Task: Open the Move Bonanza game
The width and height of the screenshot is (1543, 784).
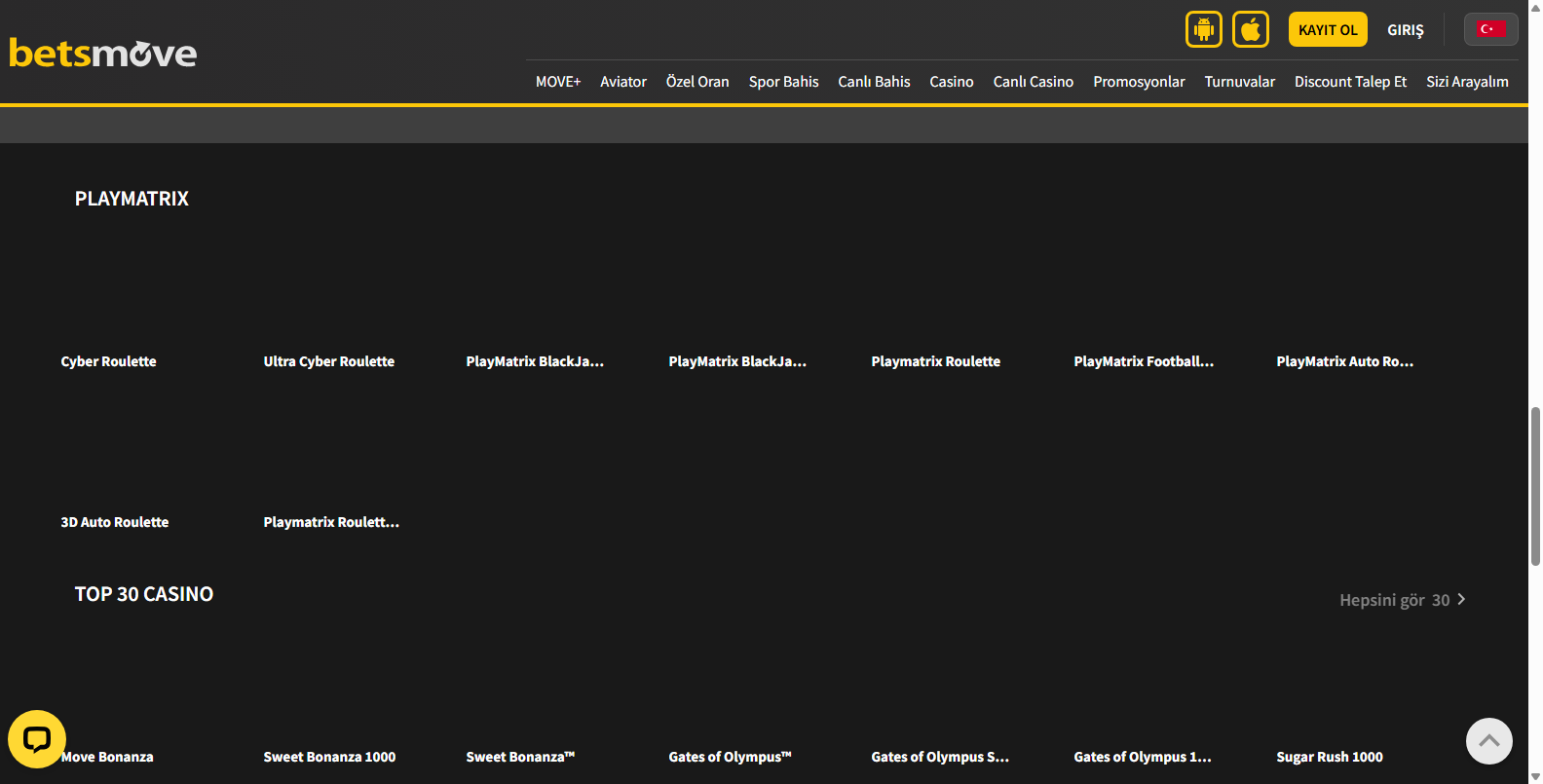Action: (x=107, y=757)
